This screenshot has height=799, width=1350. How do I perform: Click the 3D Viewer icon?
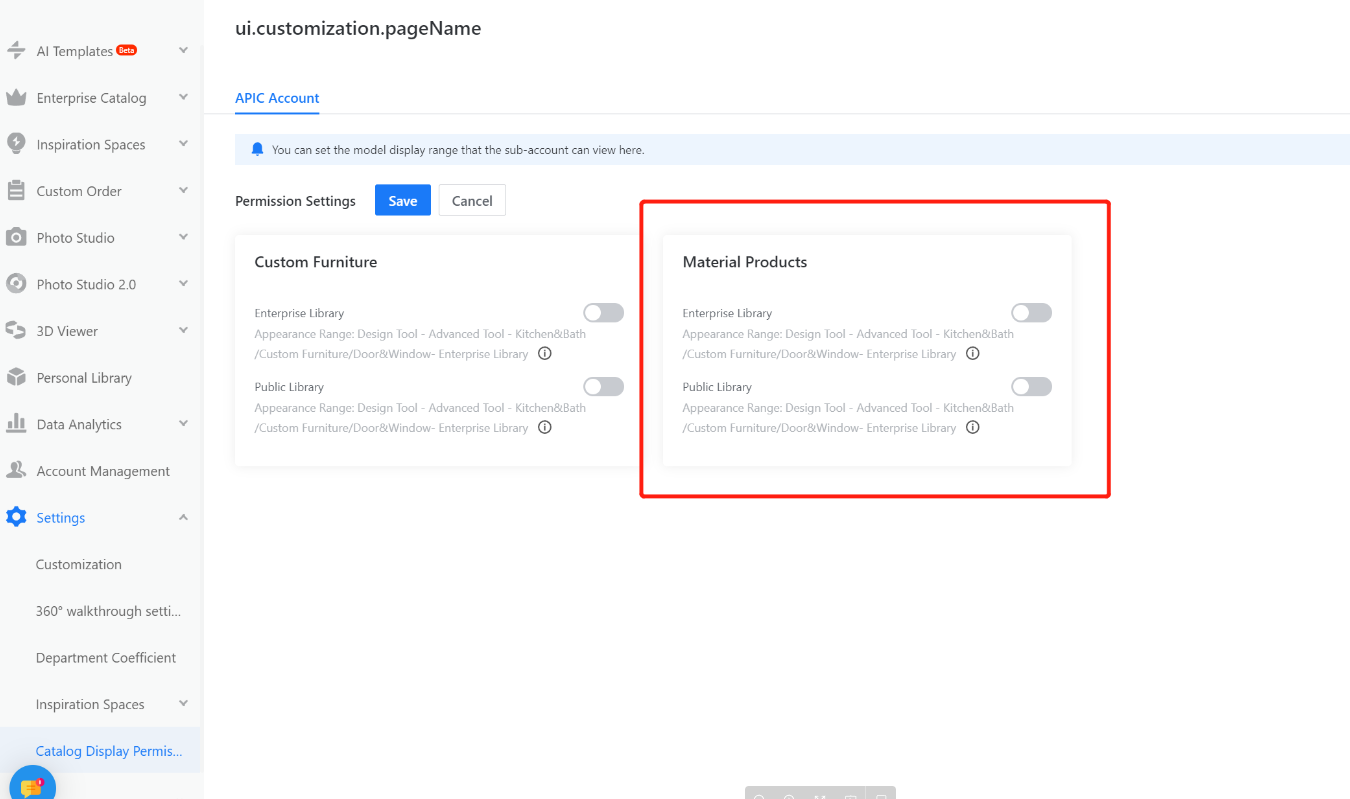(16, 331)
